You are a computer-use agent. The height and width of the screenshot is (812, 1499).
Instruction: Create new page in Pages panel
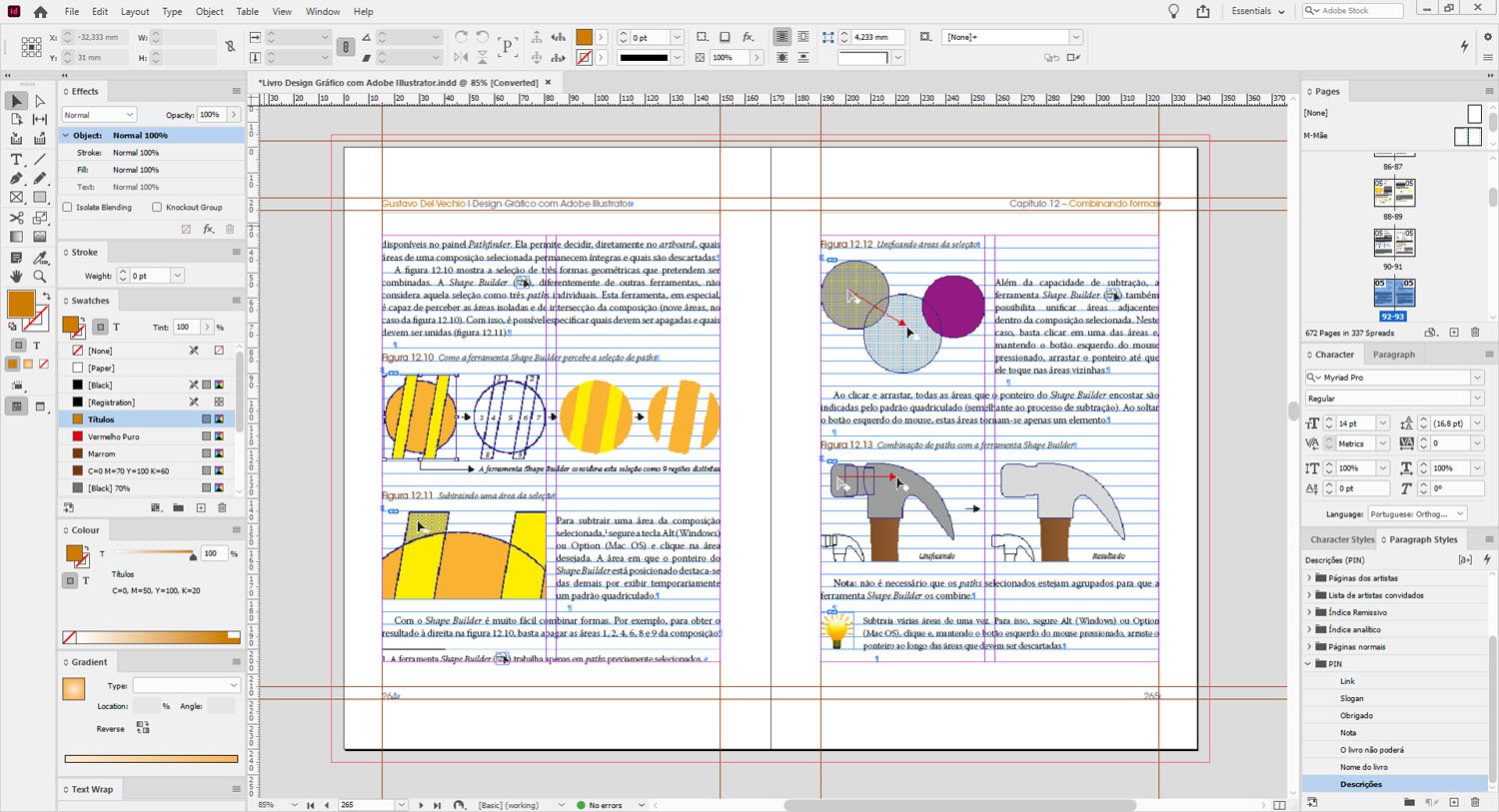tap(1454, 333)
